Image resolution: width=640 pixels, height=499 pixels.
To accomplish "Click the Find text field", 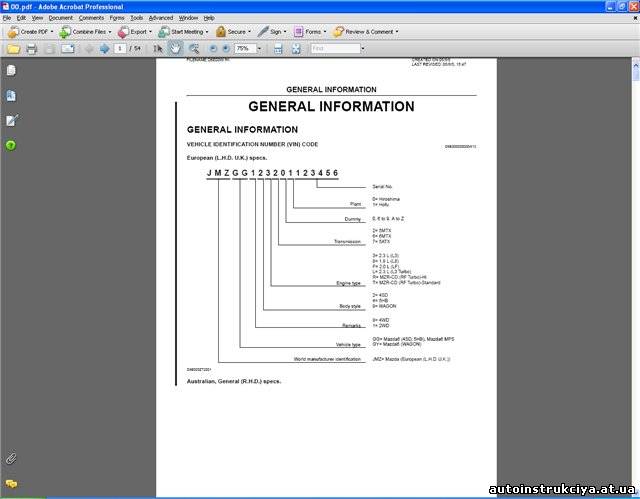I will (335, 49).
